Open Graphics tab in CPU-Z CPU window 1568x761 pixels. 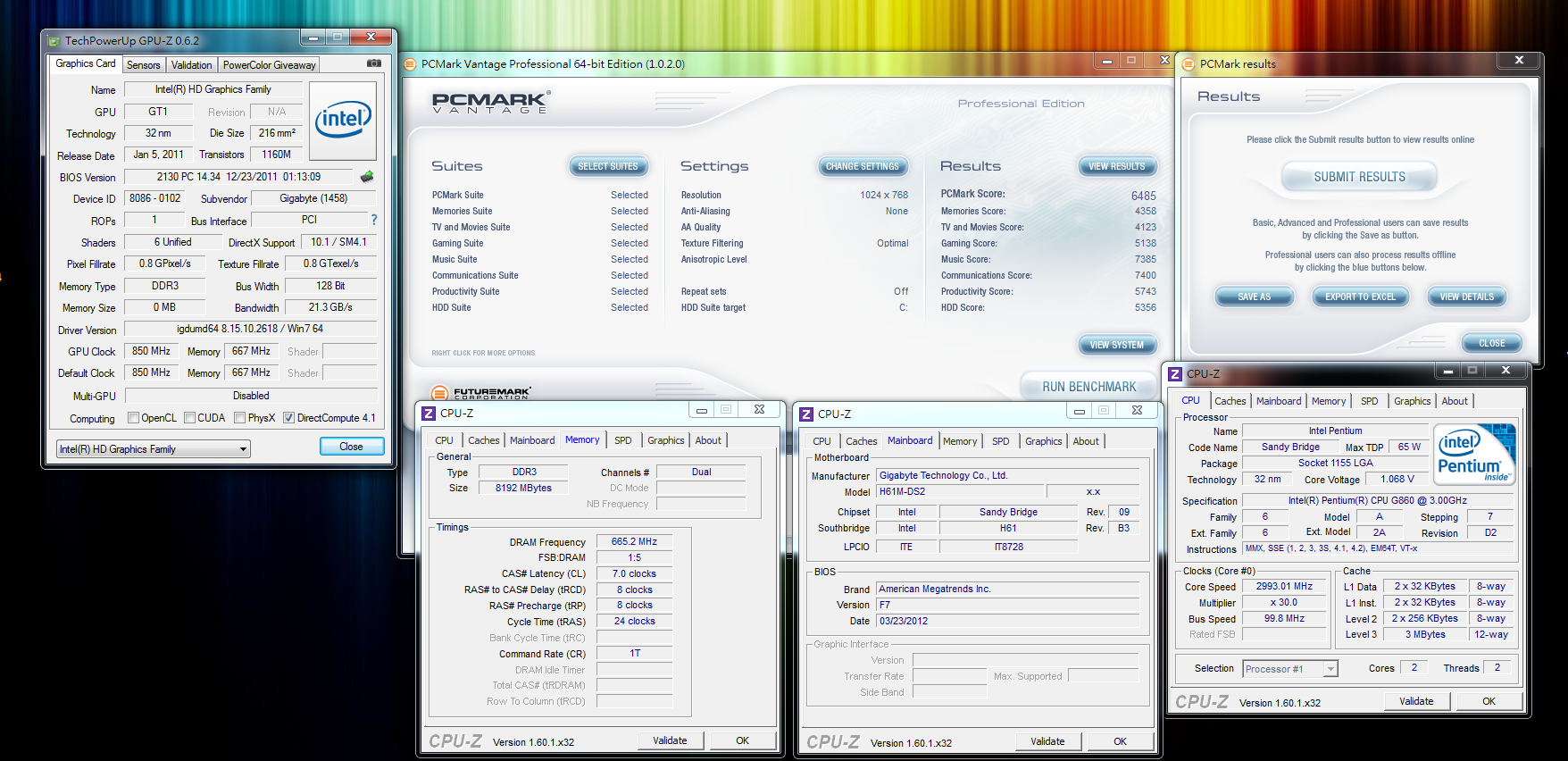1413,401
